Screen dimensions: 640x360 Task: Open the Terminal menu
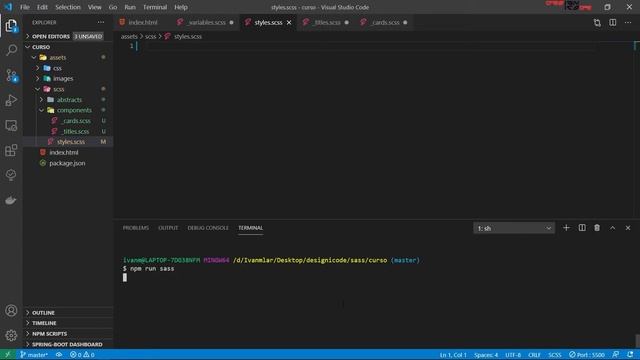[x=155, y=7]
